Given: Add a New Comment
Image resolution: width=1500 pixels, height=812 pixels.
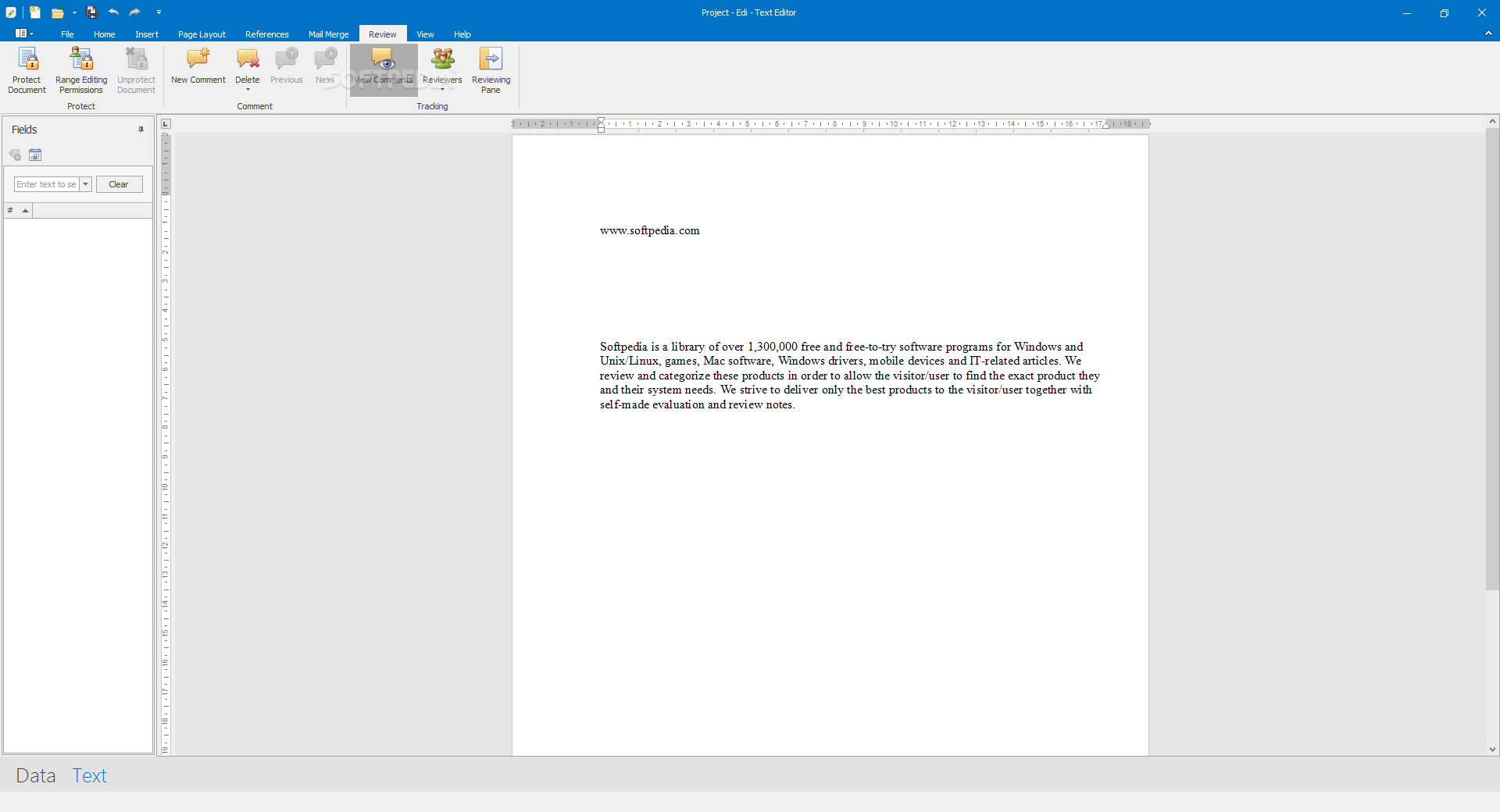Looking at the screenshot, I should tap(198, 66).
